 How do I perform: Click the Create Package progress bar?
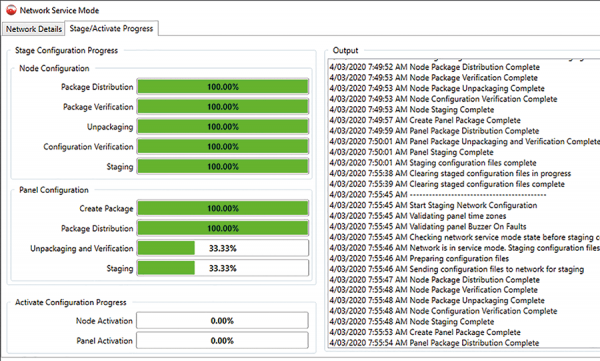223,208
